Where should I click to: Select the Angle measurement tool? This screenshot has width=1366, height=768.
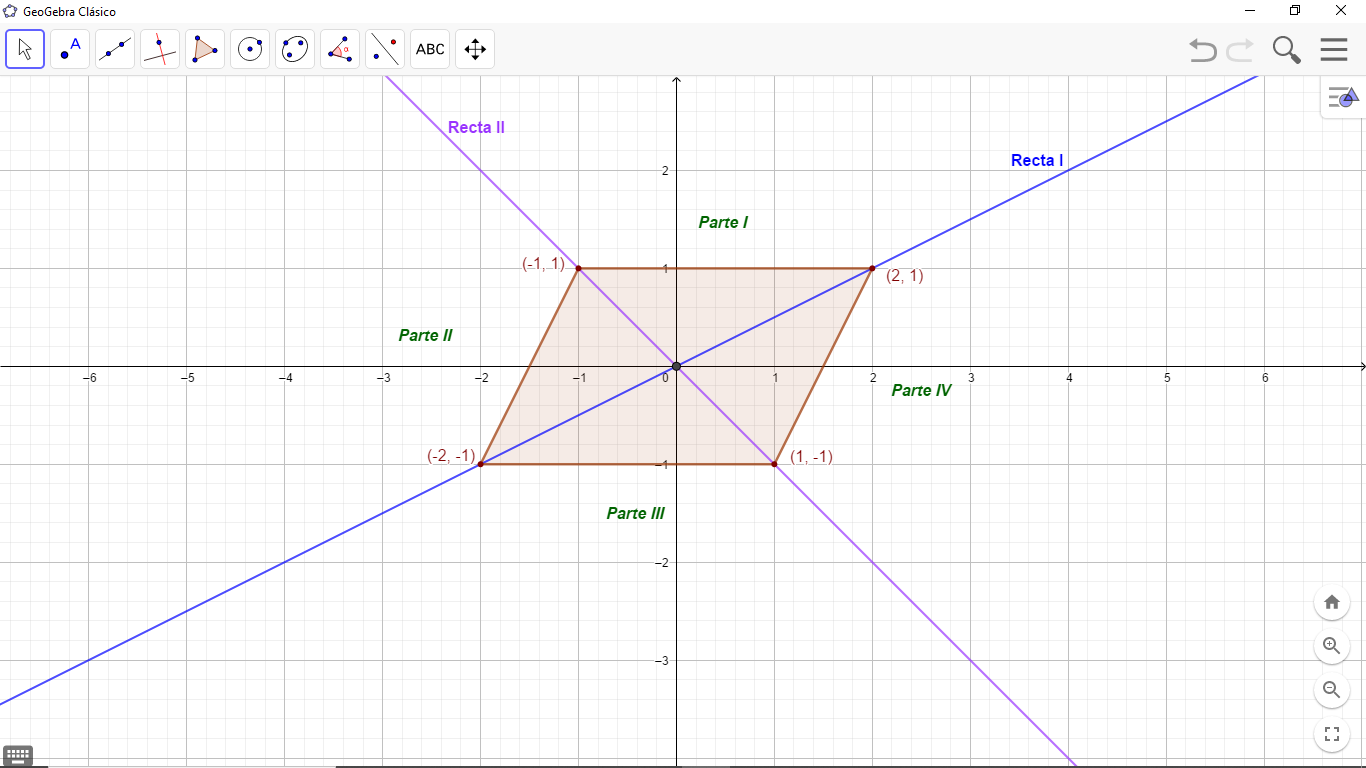[x=340, y=49]
